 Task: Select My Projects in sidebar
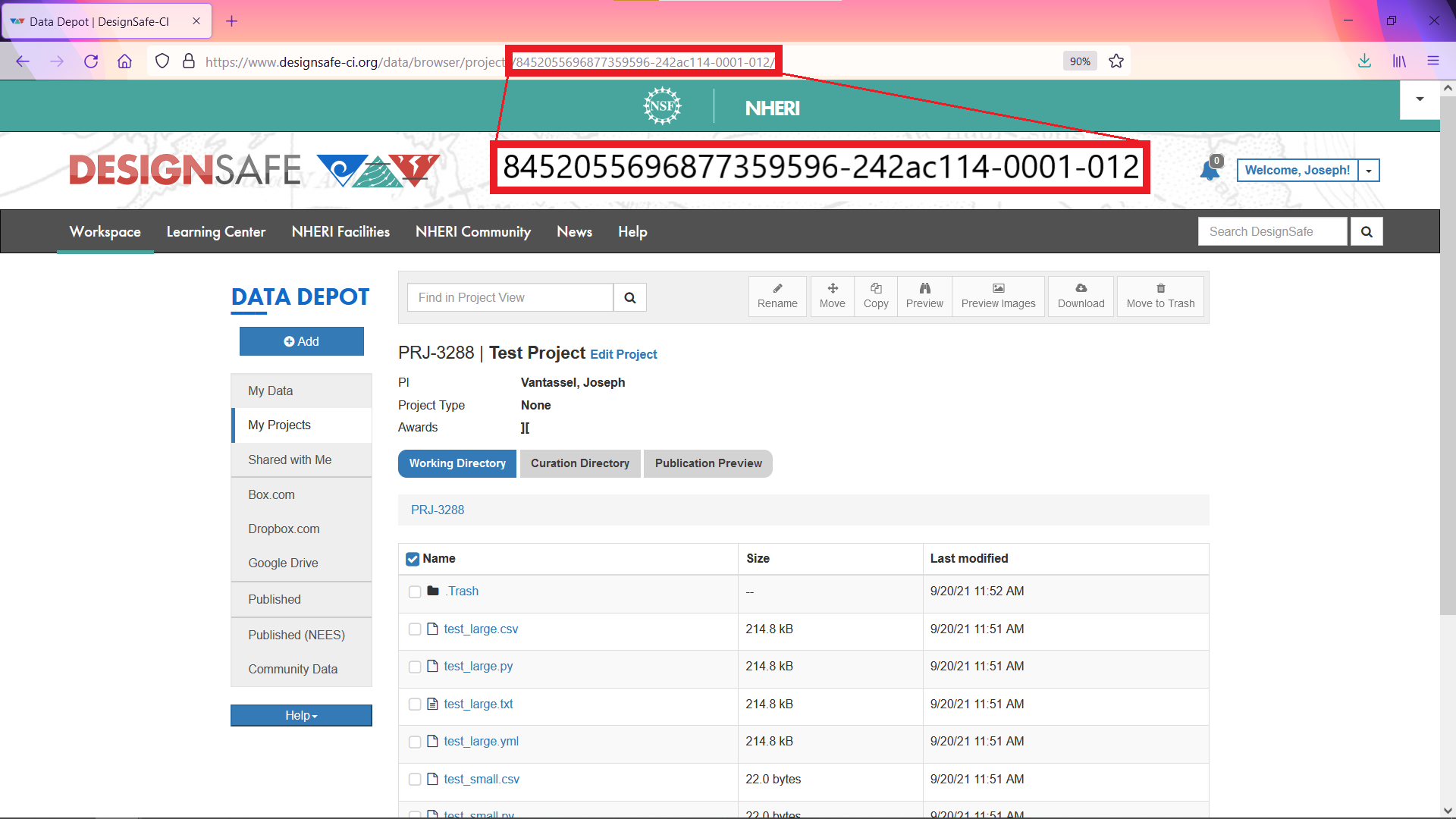302,425
